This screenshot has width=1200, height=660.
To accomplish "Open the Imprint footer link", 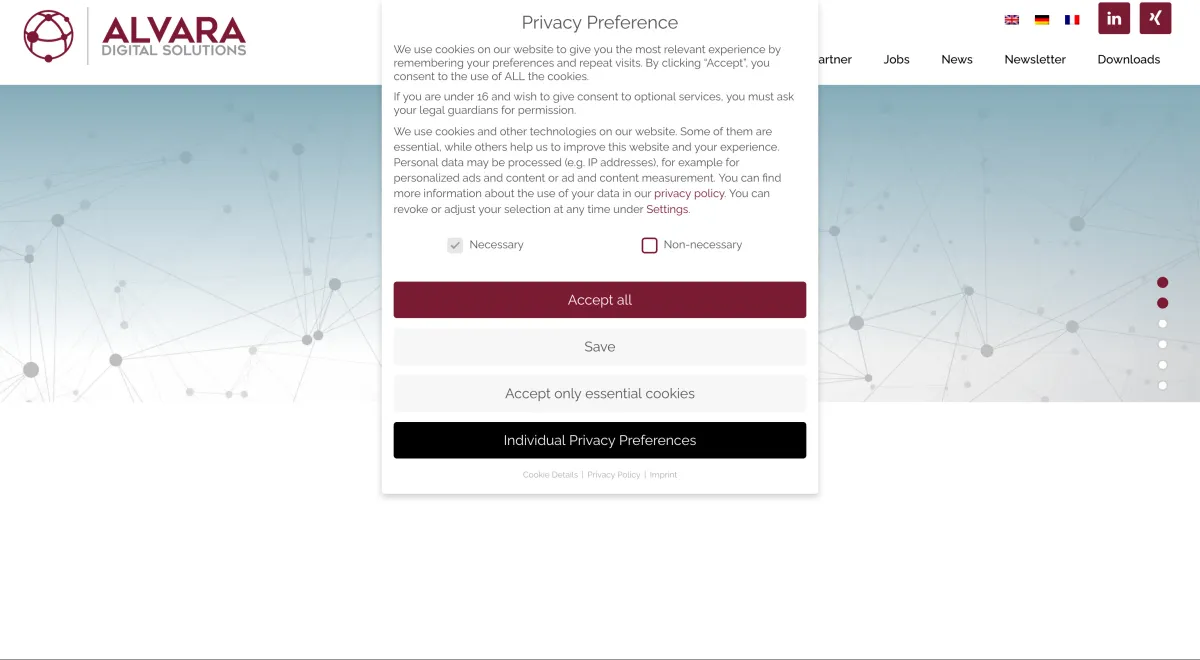I will click(x=663, y=475).
